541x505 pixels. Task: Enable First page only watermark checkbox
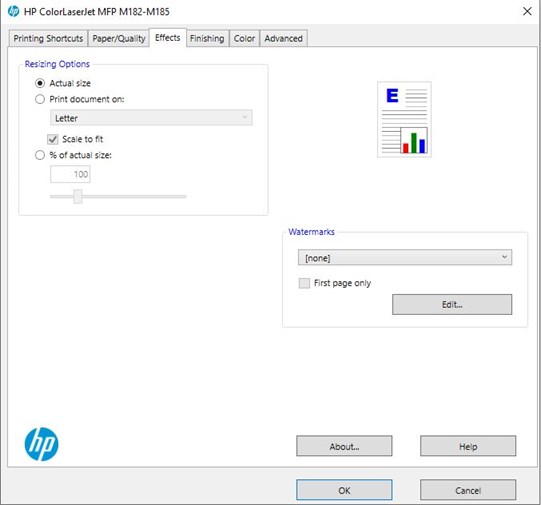click(304, 283)
